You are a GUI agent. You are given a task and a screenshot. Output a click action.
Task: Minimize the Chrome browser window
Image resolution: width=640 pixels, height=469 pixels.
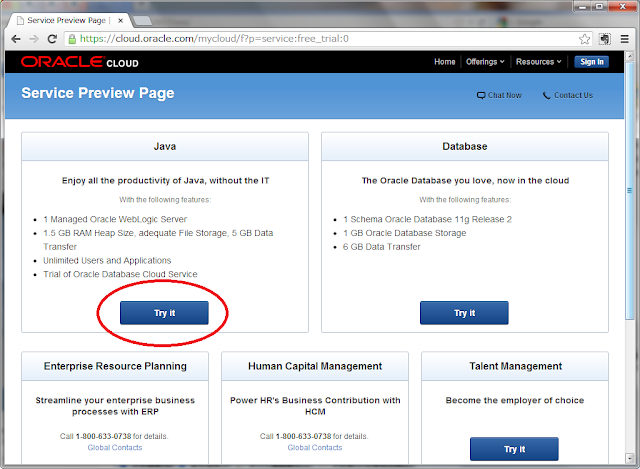pyautogui.click(x=582, y=7)
